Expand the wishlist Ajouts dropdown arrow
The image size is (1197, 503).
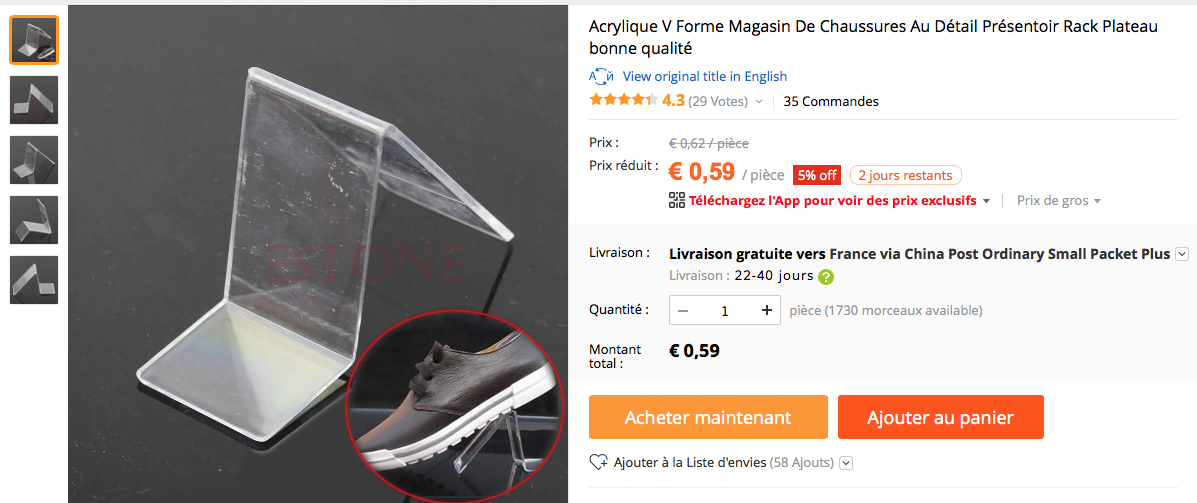[x=846, y=463]
